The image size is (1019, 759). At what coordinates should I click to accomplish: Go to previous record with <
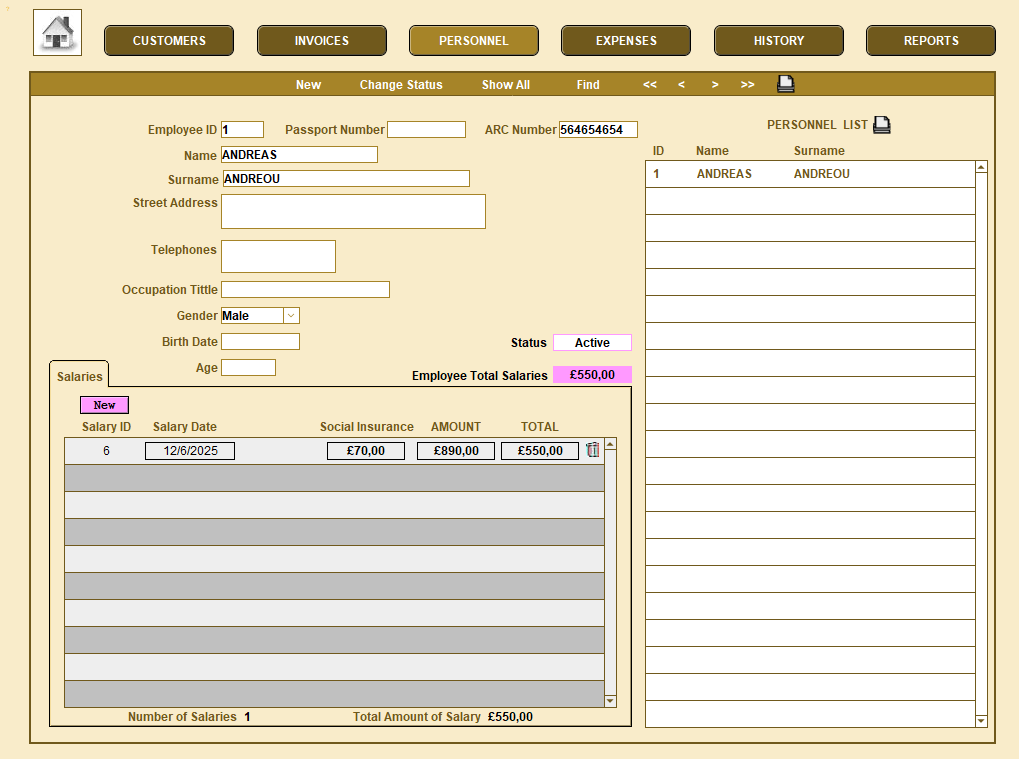[681, 84]
